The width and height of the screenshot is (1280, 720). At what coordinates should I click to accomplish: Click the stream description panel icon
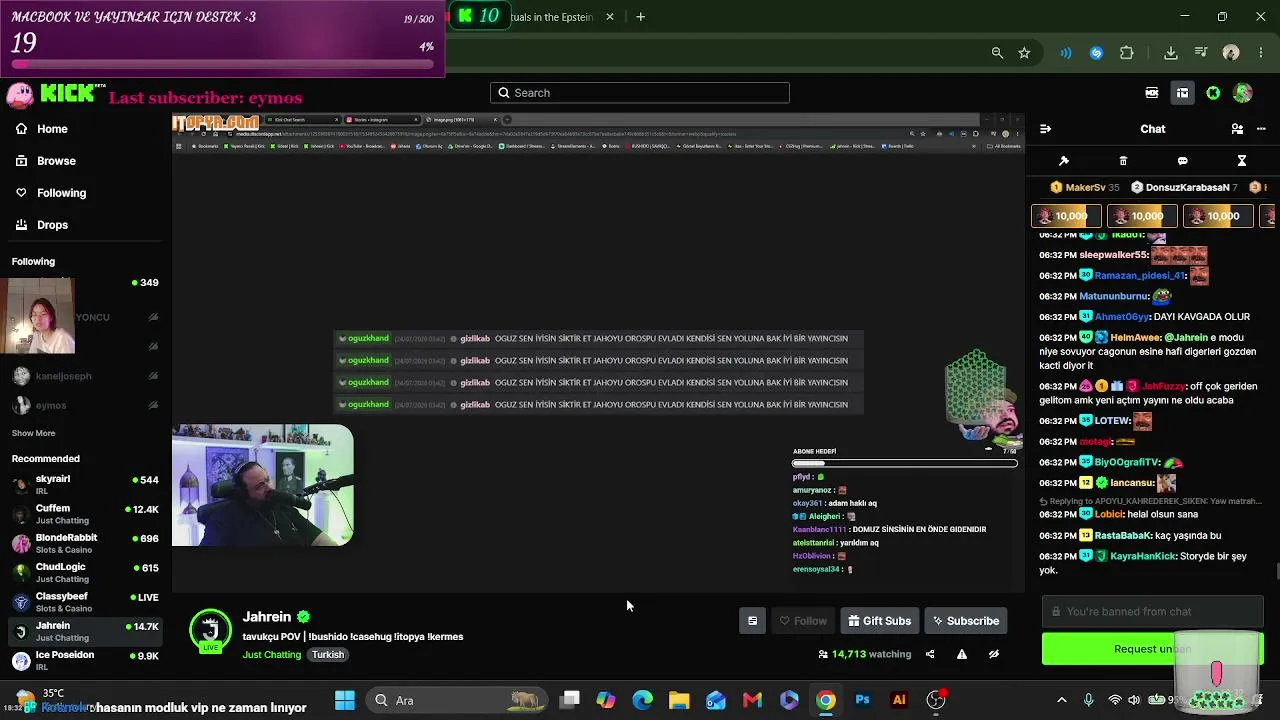(x=752, y=621)
